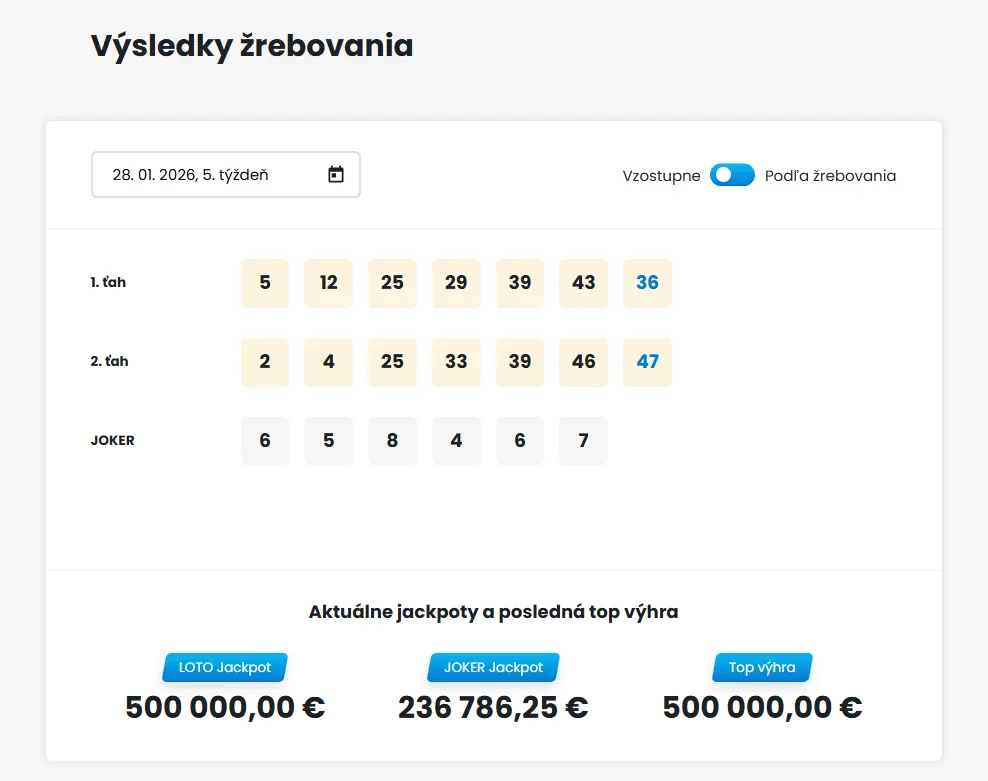This screenshot has width=988, height=781.
Task: Click the last JOKER digit tile 7
Action: [583, 440]
